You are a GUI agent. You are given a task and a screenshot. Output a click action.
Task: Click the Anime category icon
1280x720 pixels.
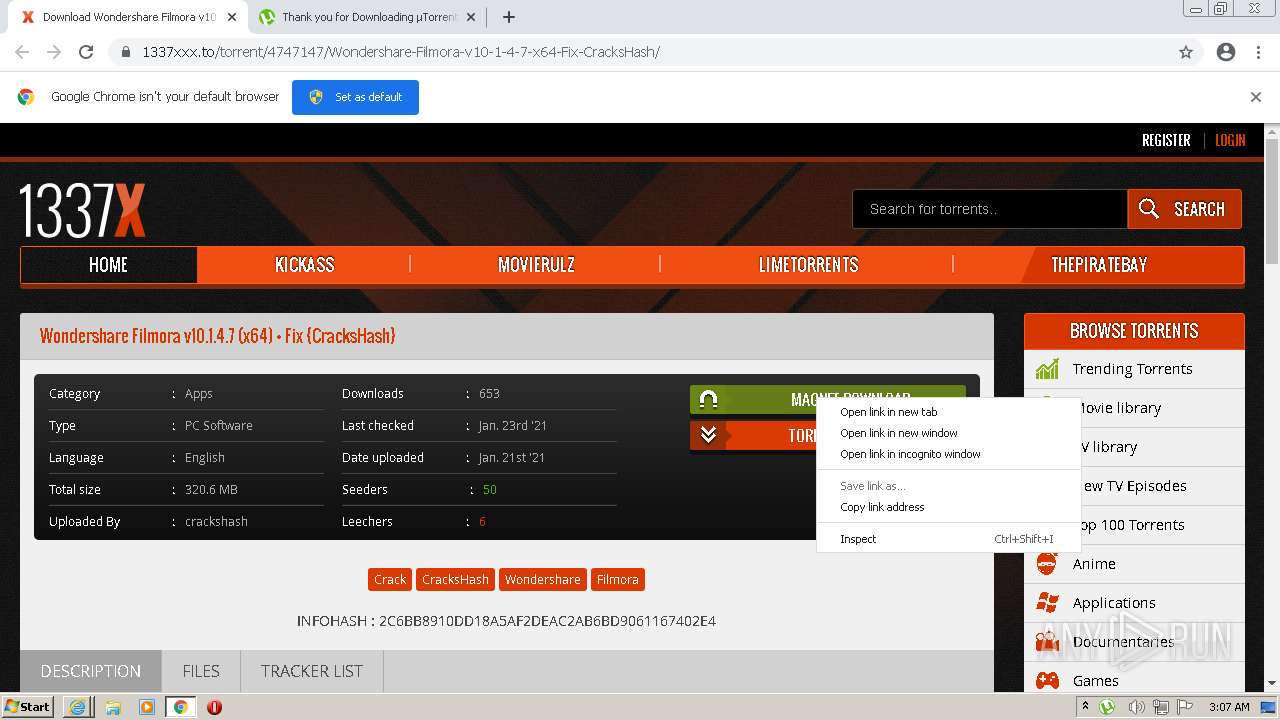coord(1047,564)
